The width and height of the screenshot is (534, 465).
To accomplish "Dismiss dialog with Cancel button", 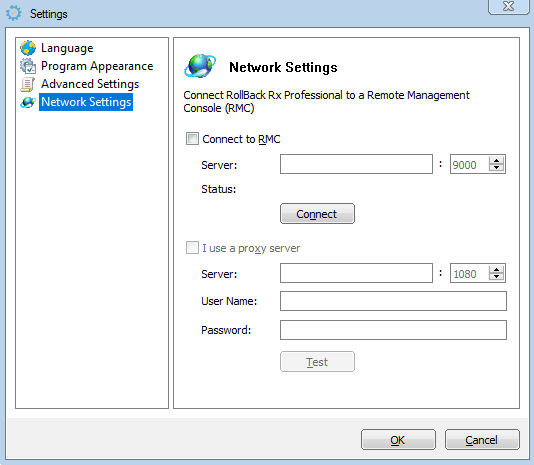I will tap(482, 440).
